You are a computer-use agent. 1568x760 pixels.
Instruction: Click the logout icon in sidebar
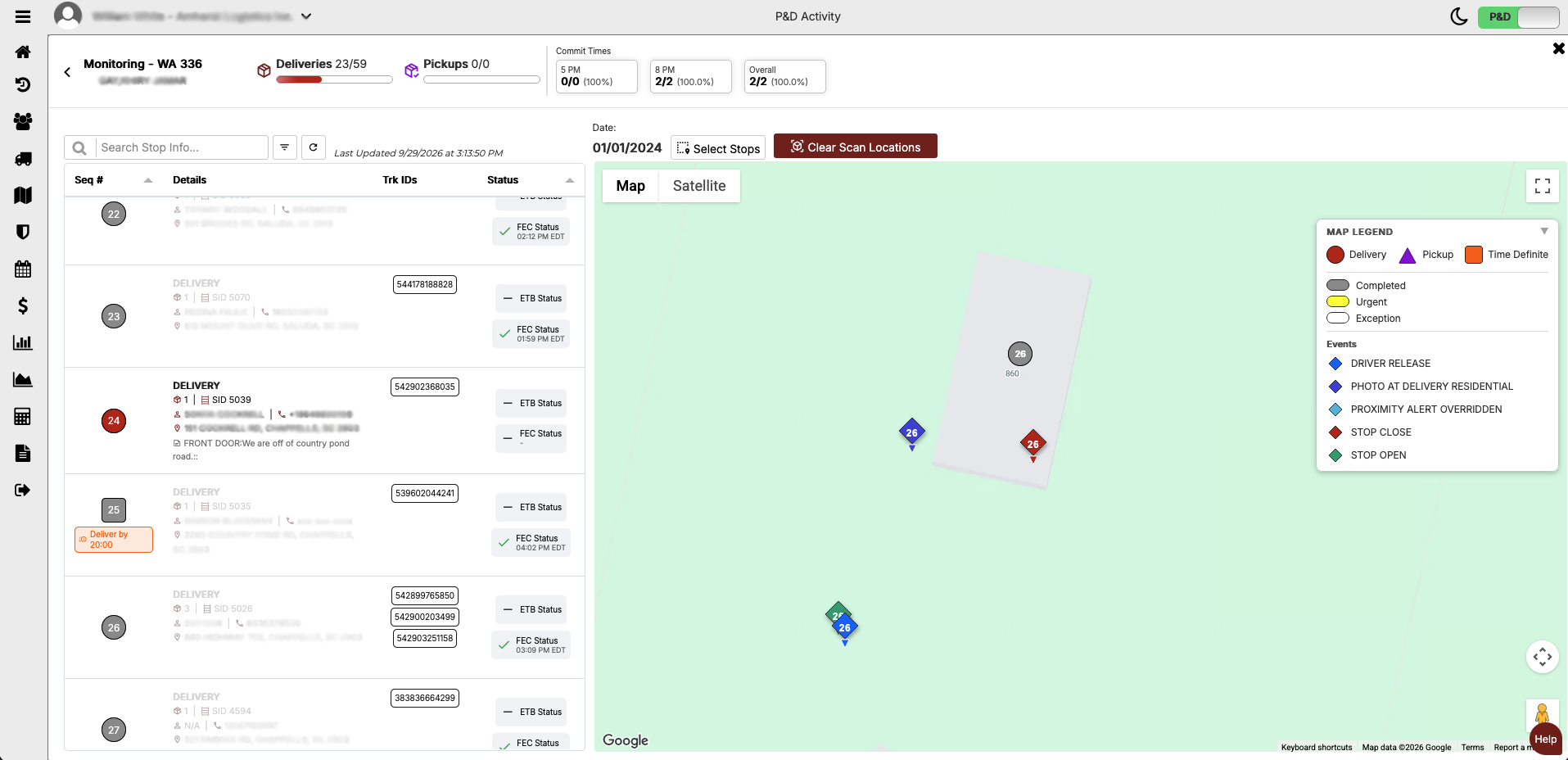point(23,490)
